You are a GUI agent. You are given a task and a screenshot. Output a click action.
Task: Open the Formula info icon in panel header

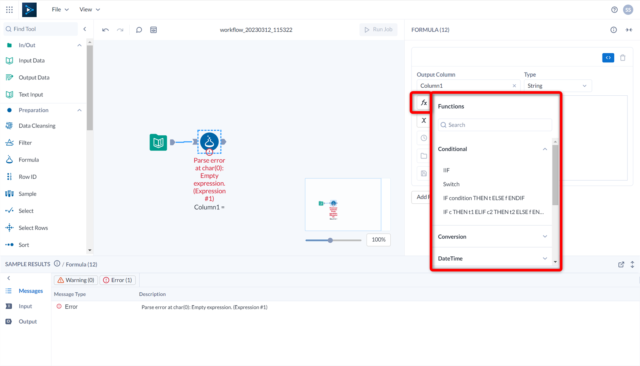[613, 30]
